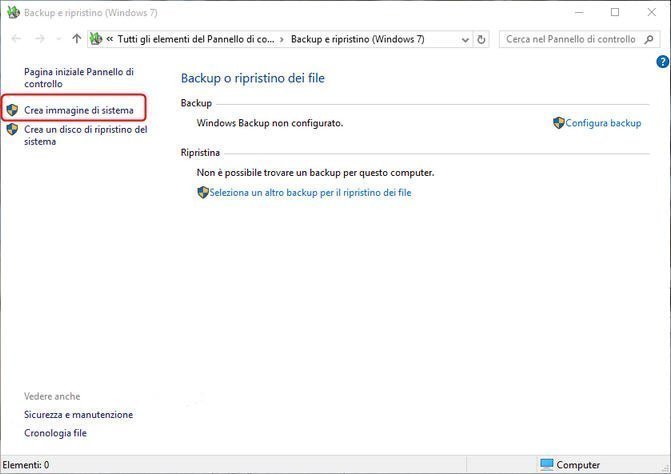Viewport: 671px width, 474px height.
Task: Click Computer icon in status bar
Action: (x=546, y=464)
